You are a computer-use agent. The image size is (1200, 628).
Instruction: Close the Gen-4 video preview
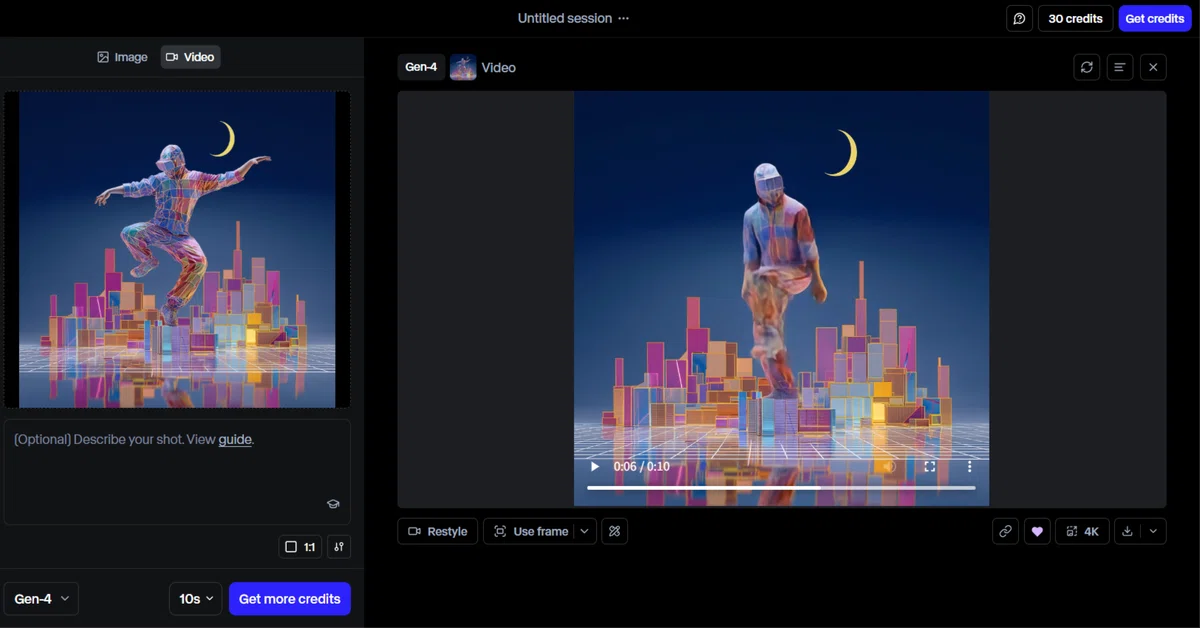[1153, 67]
